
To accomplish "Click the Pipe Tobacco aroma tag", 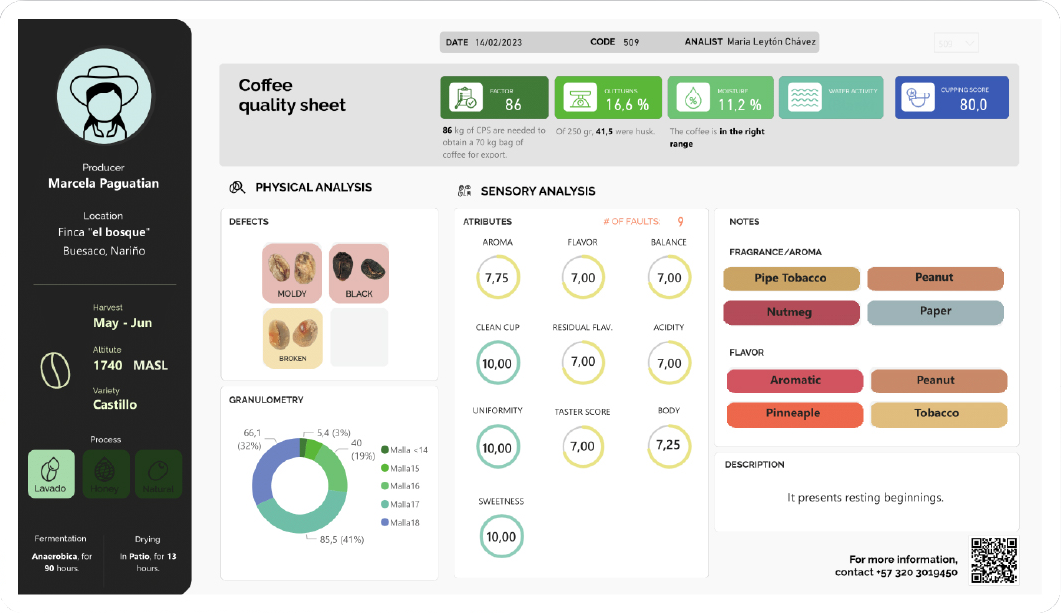I will click(x=791, y=278).
